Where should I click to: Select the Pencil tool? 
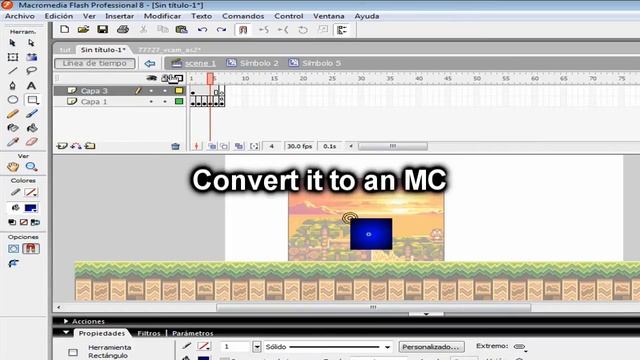[x=13, y=114]
